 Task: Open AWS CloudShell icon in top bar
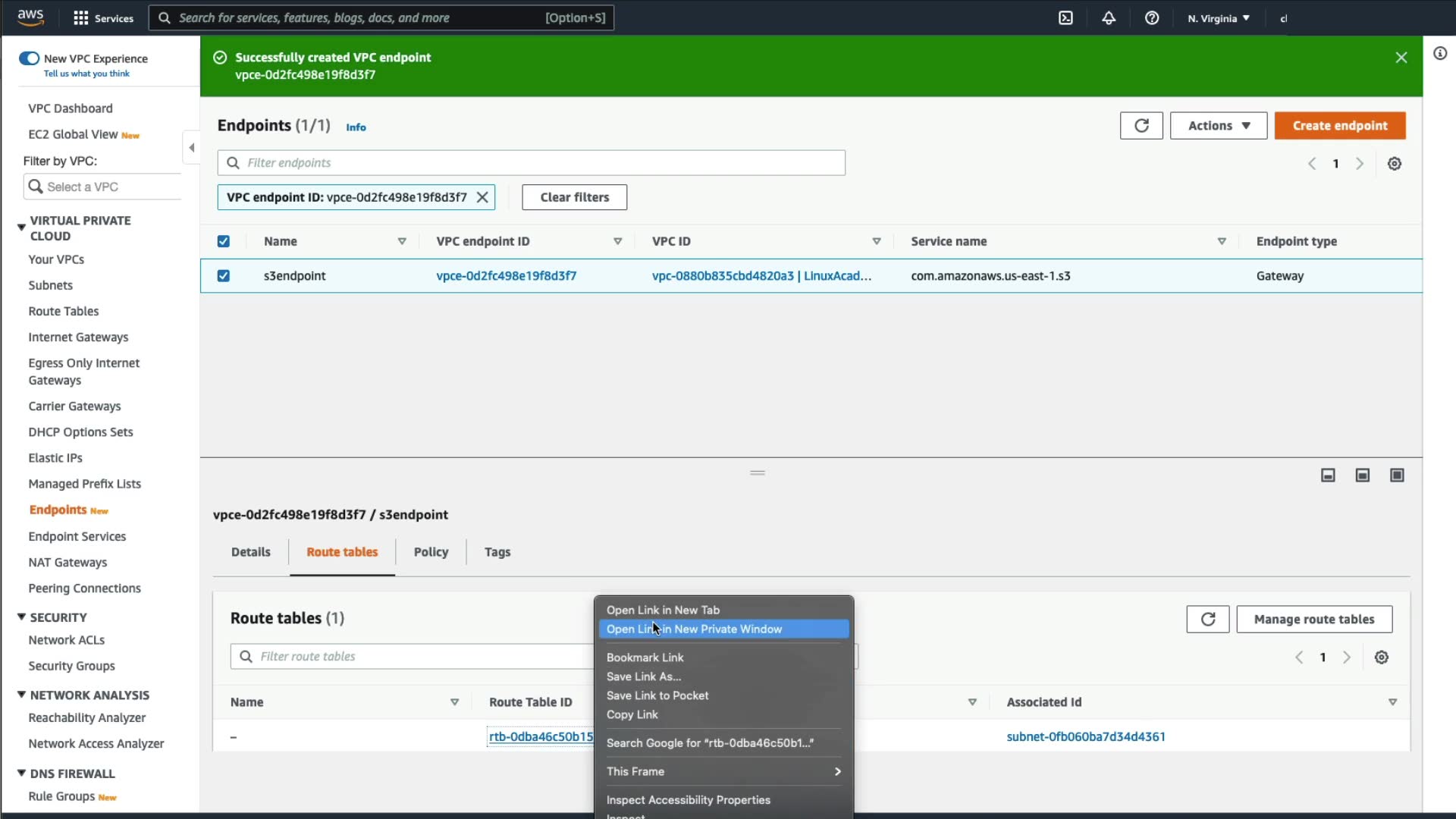pyautogui.click(x=1065, y=18)
